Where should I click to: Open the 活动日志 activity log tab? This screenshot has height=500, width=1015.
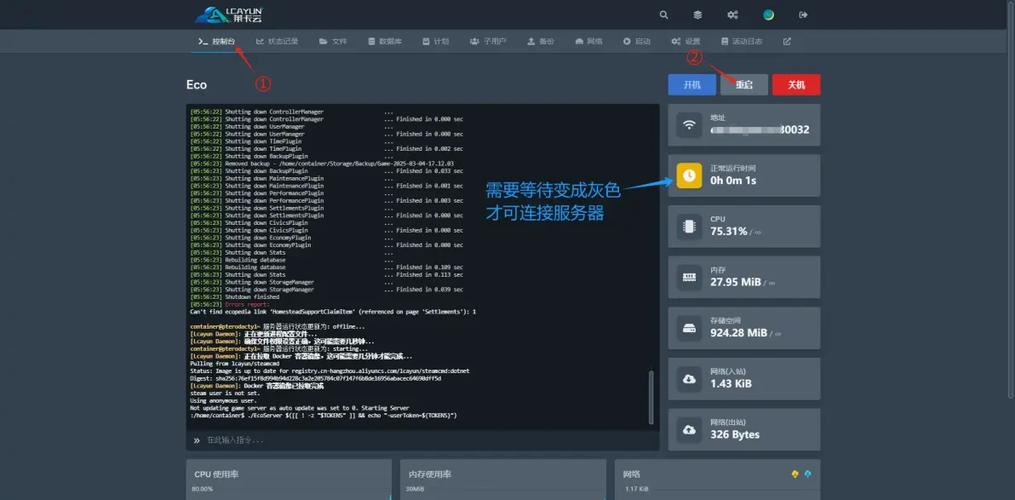741,41
